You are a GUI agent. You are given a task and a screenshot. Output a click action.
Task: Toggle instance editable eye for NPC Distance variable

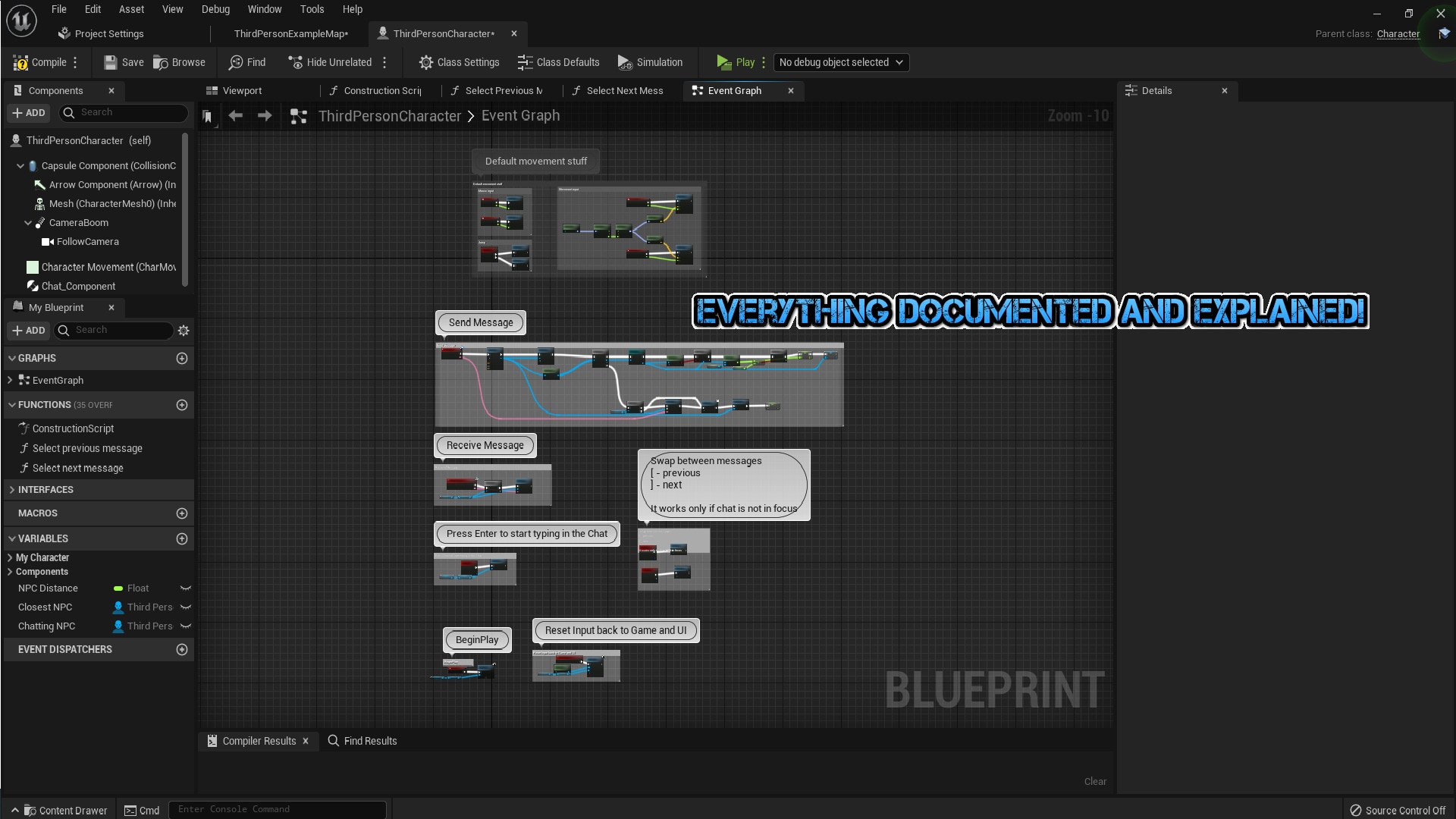[186, 588]
